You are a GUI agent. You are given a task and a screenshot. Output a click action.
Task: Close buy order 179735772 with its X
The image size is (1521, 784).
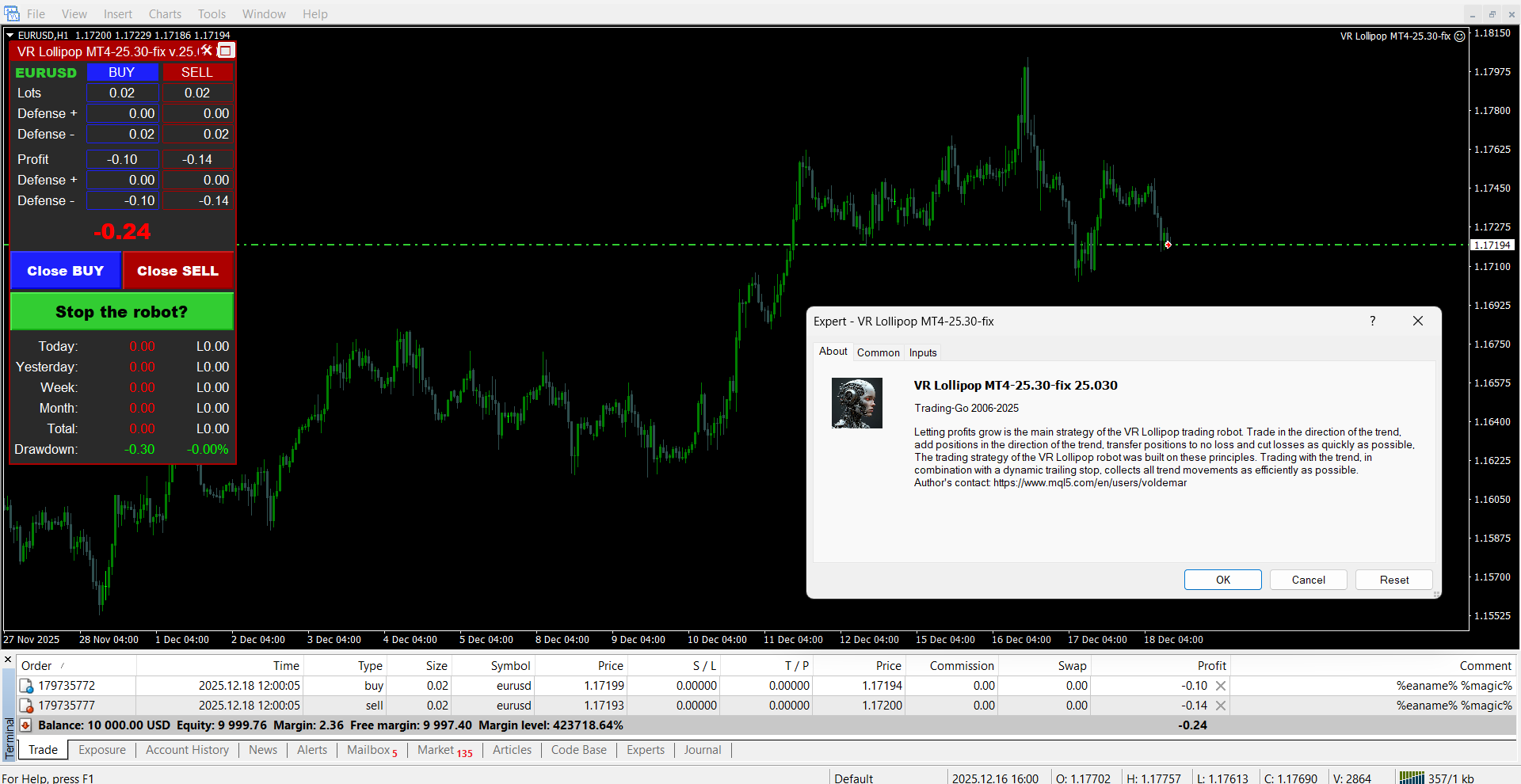point(1221,686)
